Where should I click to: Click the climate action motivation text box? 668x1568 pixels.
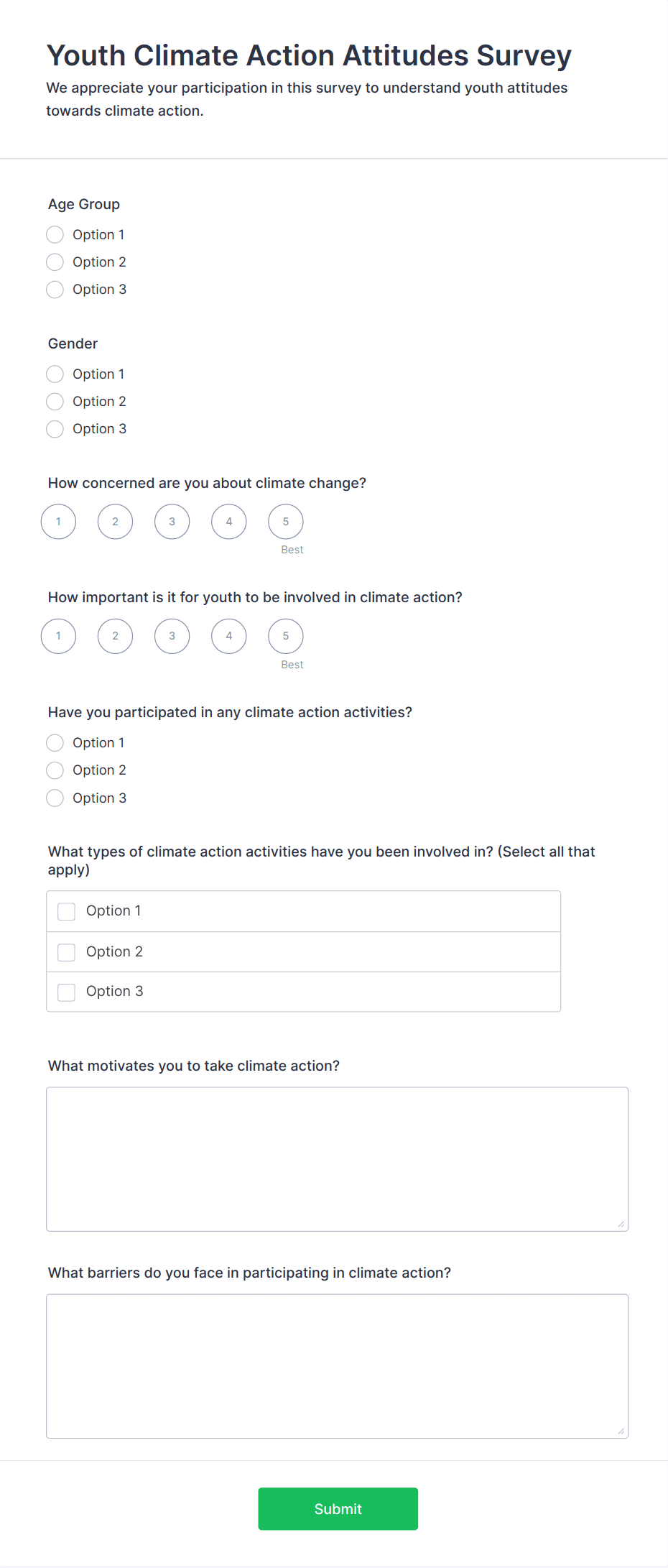(x=337, y=1157)
